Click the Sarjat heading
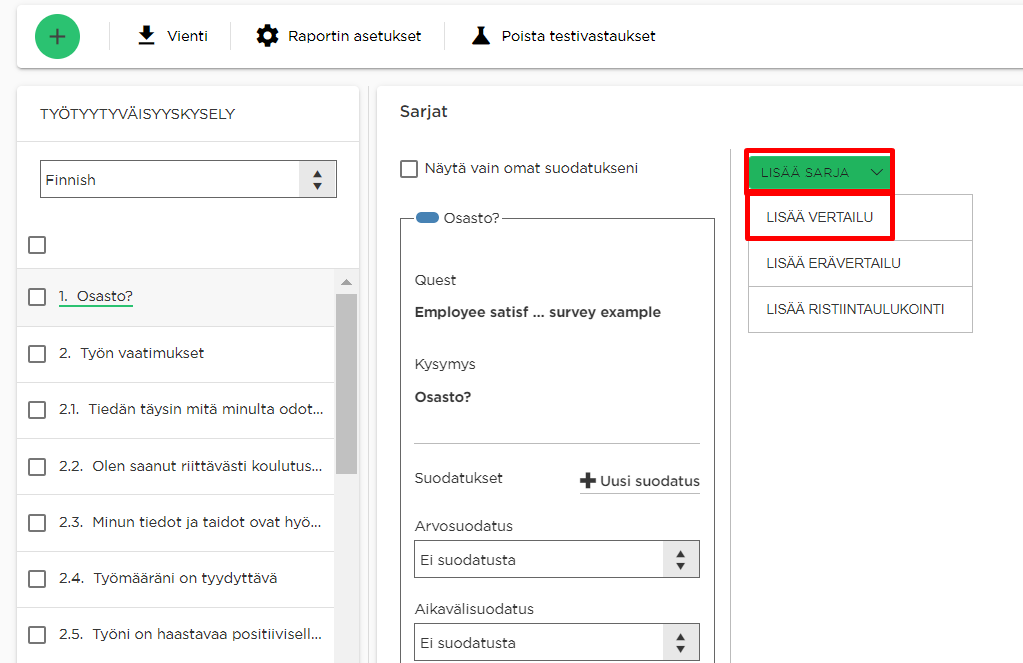The height and width of the screenshot is (663, 1023). (423, 112)
